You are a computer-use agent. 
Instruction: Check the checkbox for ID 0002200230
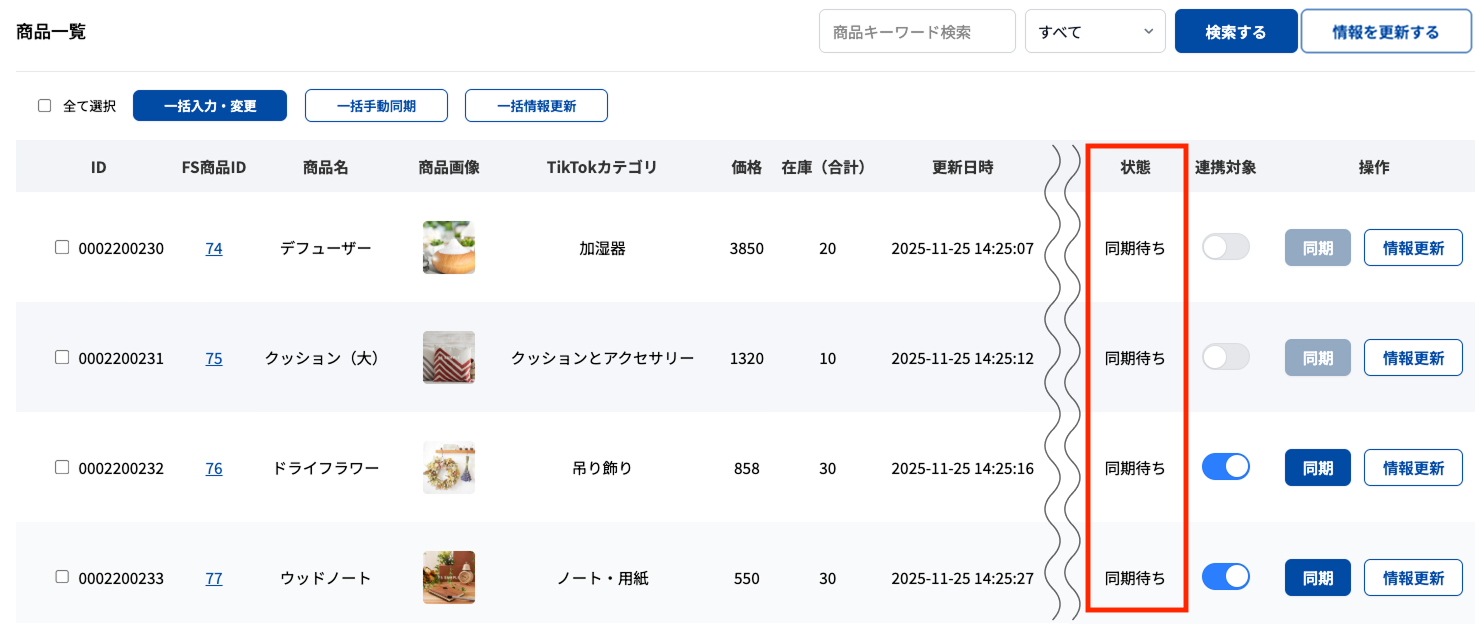[62, 247]
